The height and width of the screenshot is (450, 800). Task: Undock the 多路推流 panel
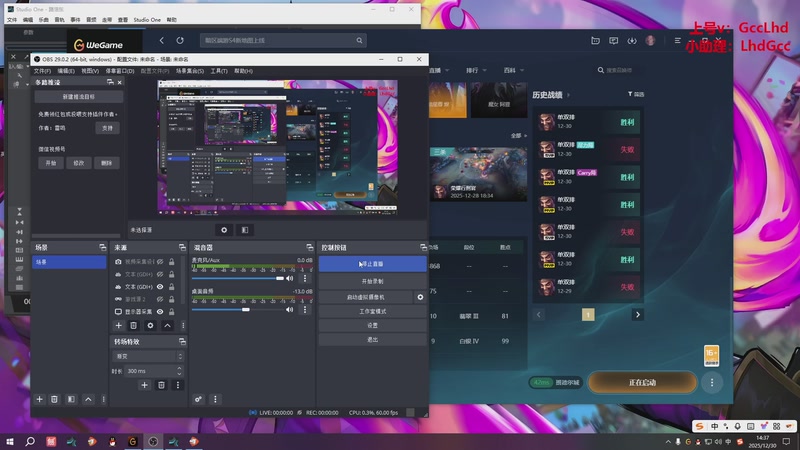pos(110,82)
